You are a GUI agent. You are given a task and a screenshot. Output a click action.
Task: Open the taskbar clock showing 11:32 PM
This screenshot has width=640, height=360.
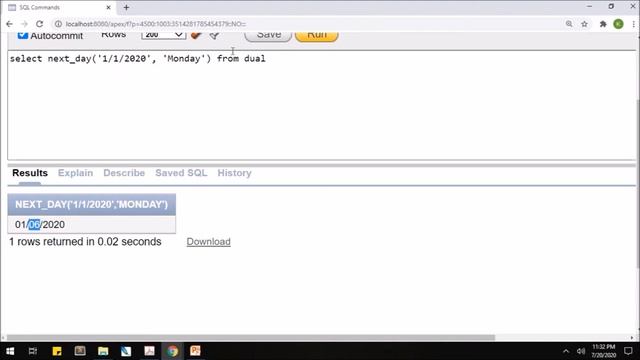(x=604, y=351)
